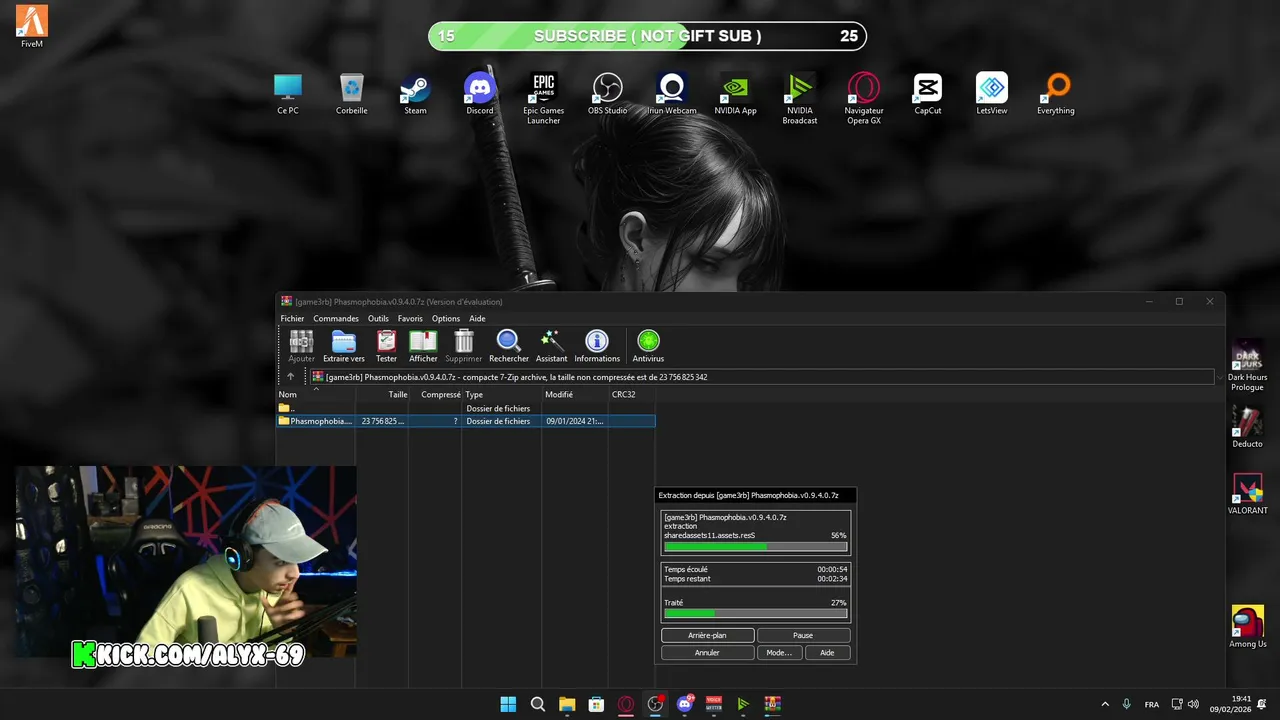1280x720 pixels.
Task: Select the Discord desktop icon
Action: tap(480, 94)
